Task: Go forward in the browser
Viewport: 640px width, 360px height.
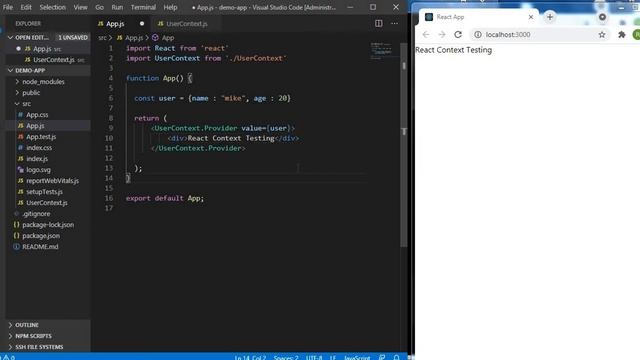Action: coord(442,35)
